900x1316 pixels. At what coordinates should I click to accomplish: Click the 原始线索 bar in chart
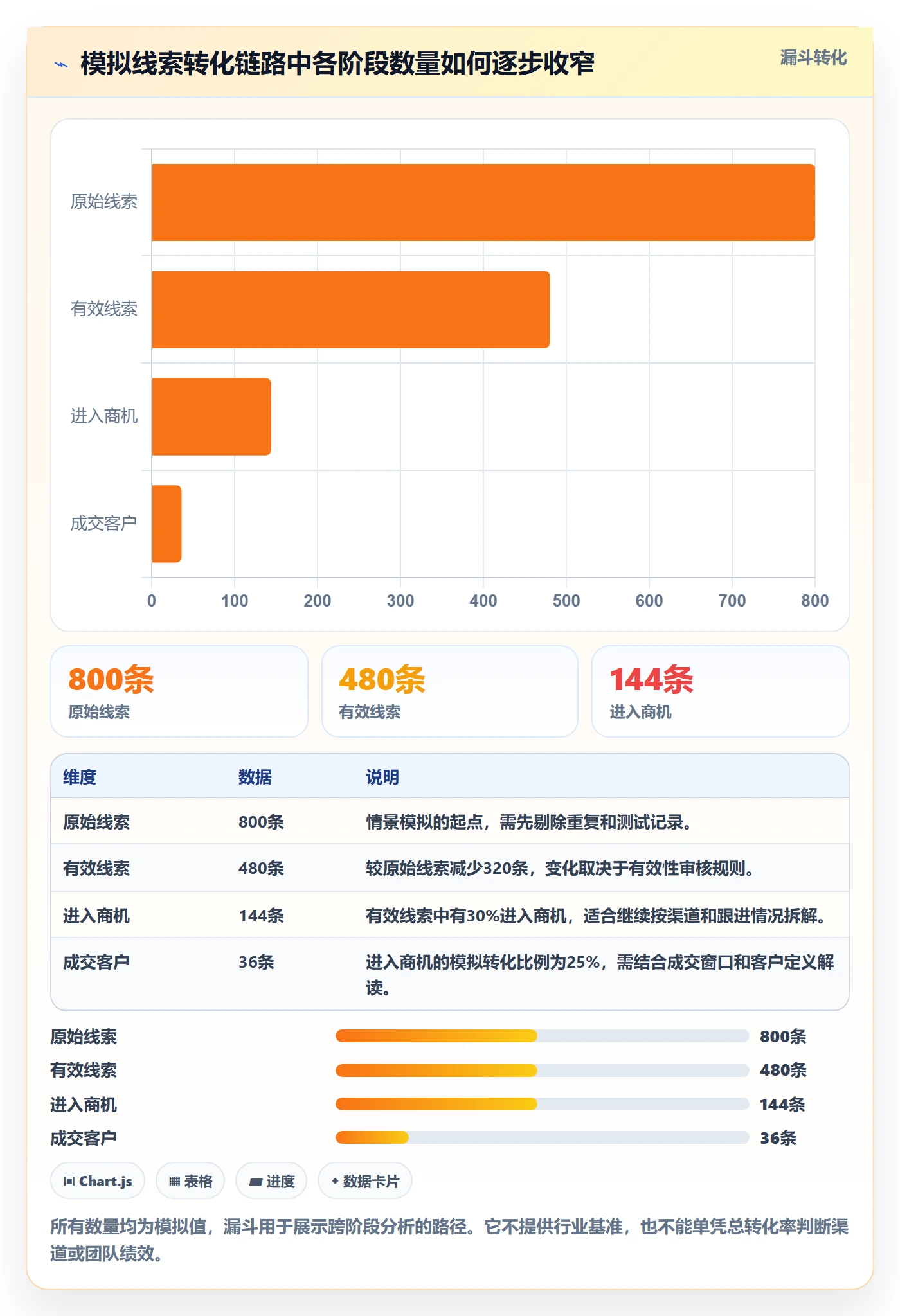pos(483,202)
